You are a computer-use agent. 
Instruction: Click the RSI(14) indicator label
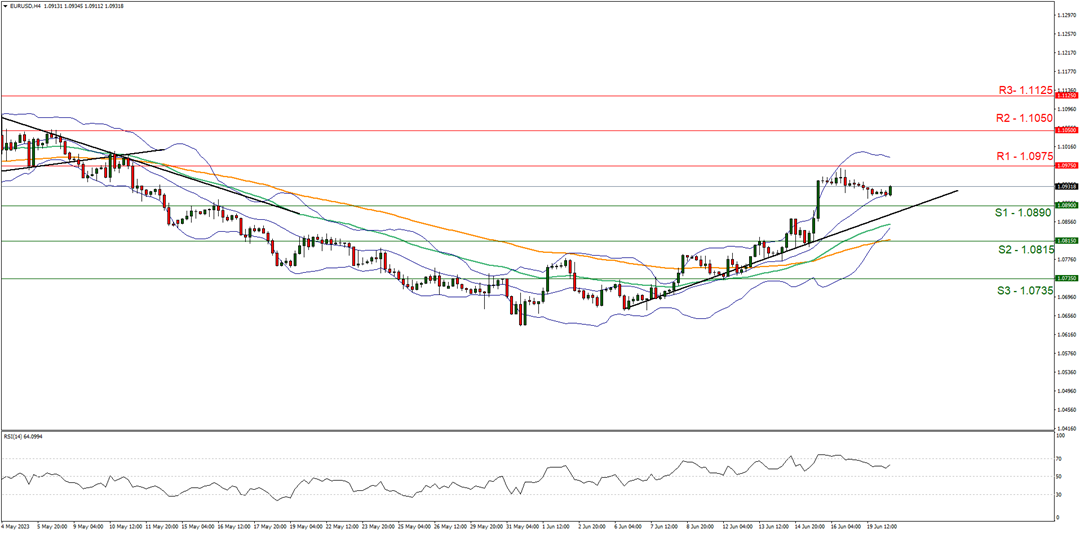click(x=20, y=436)
